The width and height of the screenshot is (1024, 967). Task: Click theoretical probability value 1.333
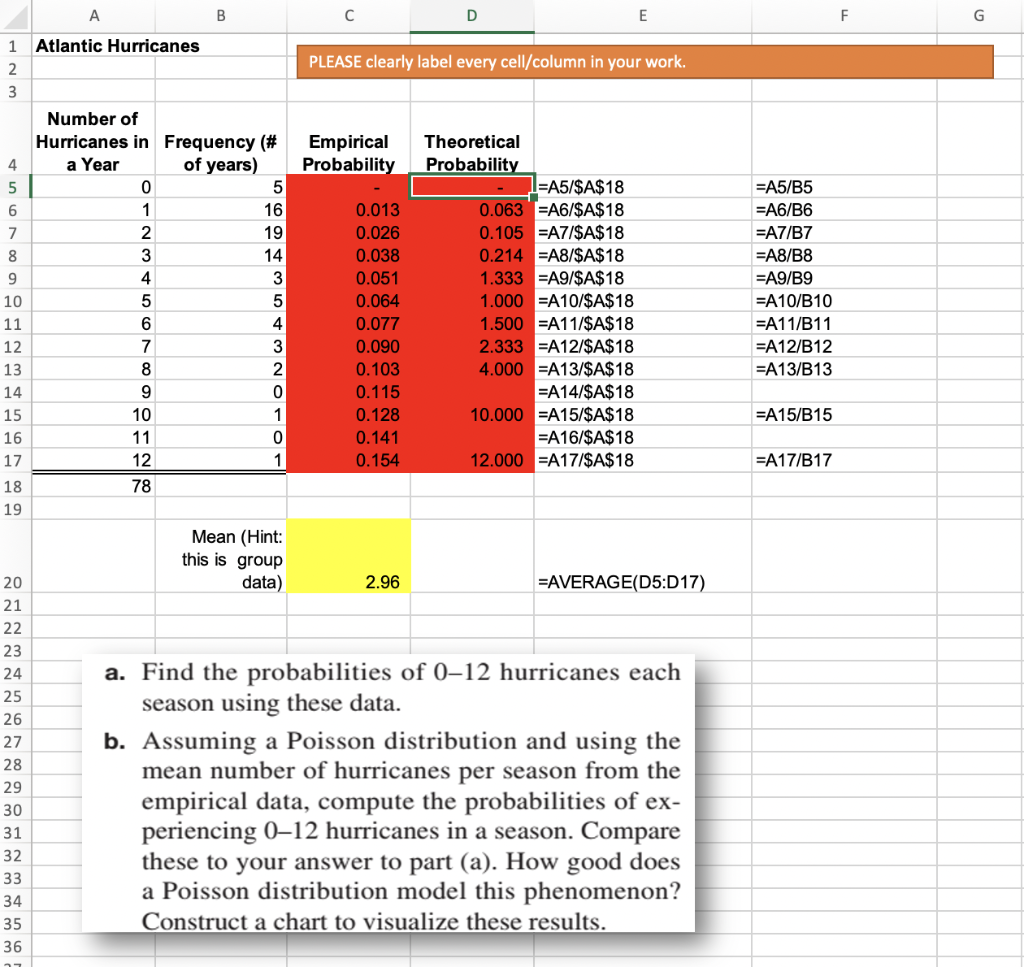coord(501,279)
